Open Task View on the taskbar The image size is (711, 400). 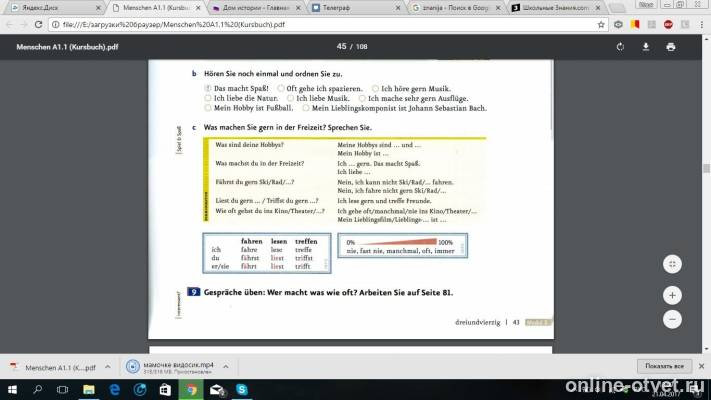(63, 390)
